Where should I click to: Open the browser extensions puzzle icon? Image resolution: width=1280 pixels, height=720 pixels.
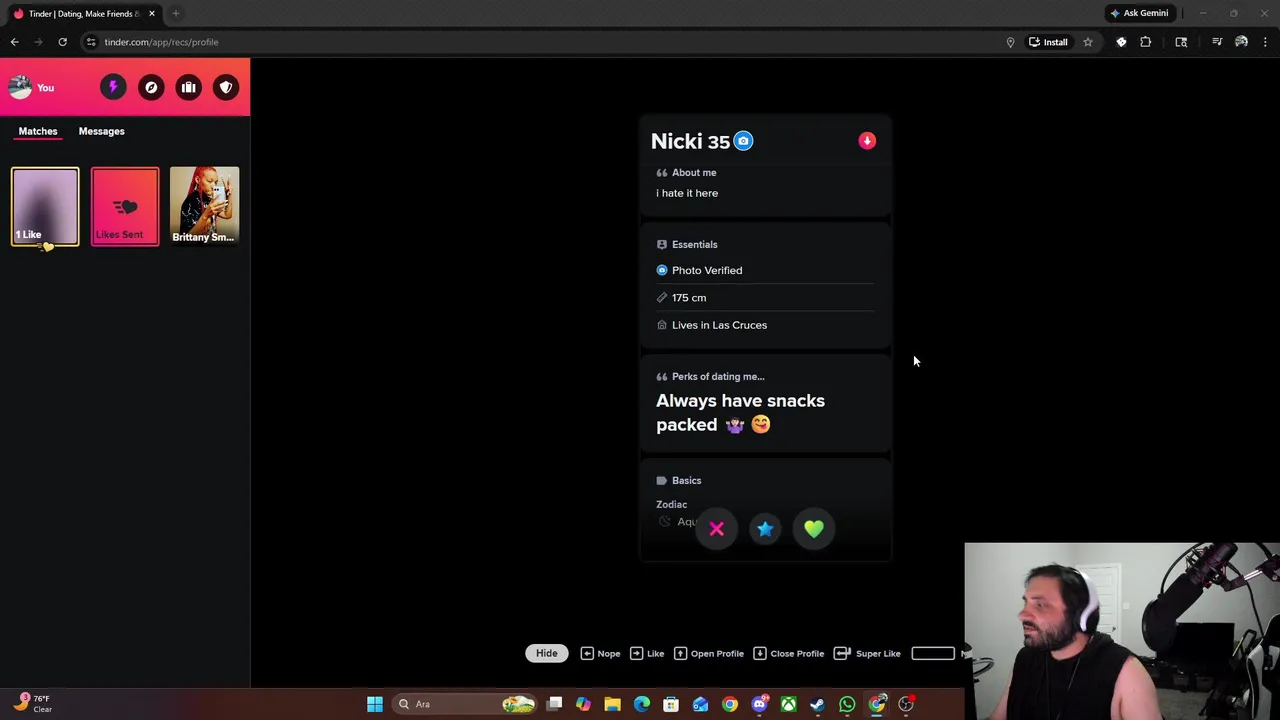tap(1146, 42)
